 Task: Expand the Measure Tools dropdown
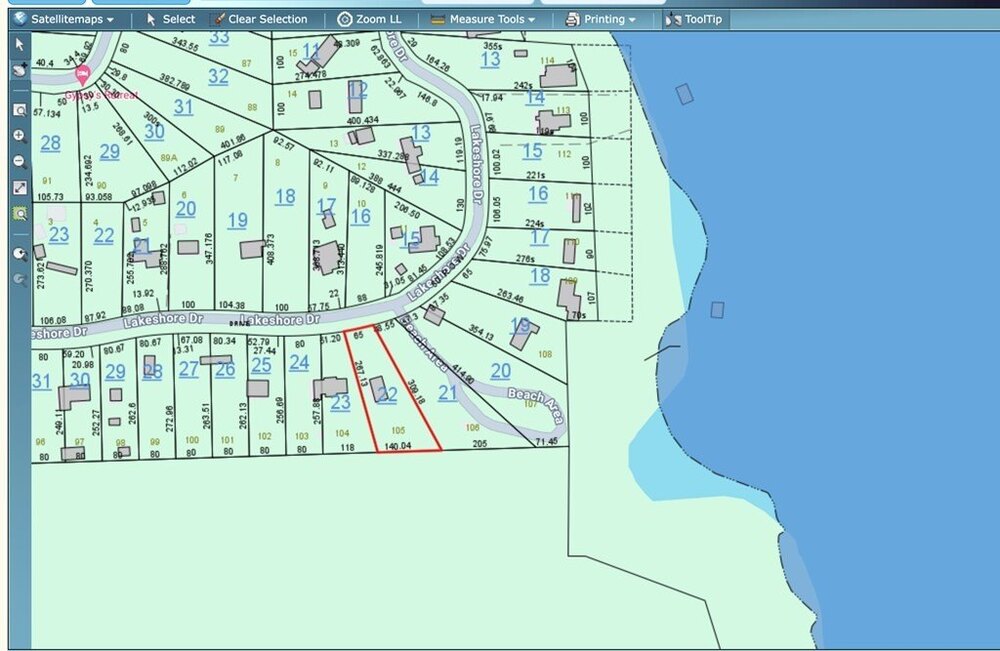(x=482, y=19)
